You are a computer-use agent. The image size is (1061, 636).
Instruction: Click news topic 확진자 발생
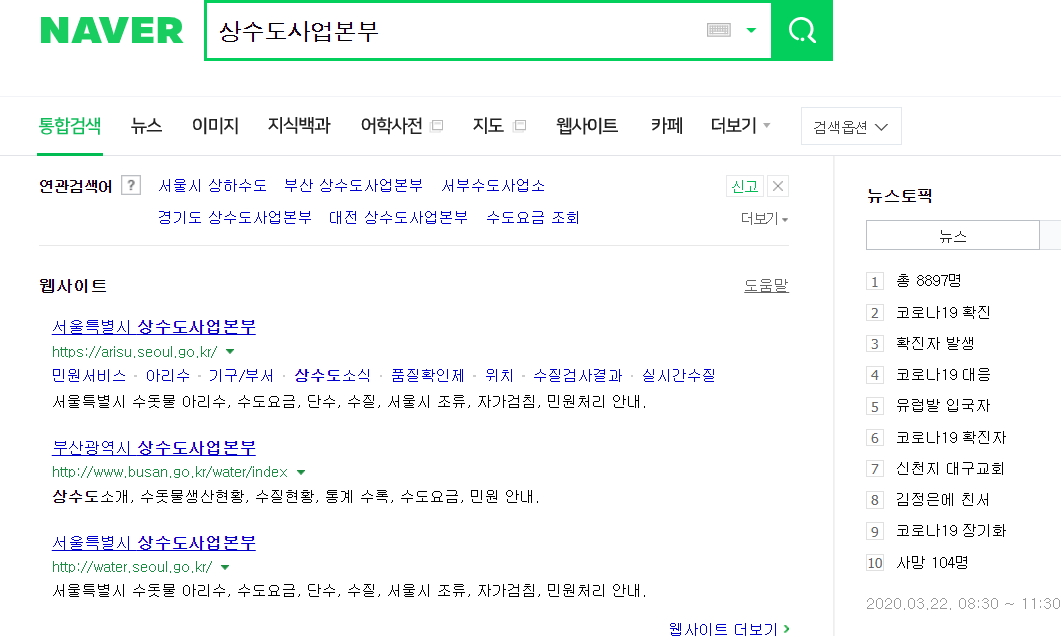tap(935, 344)
